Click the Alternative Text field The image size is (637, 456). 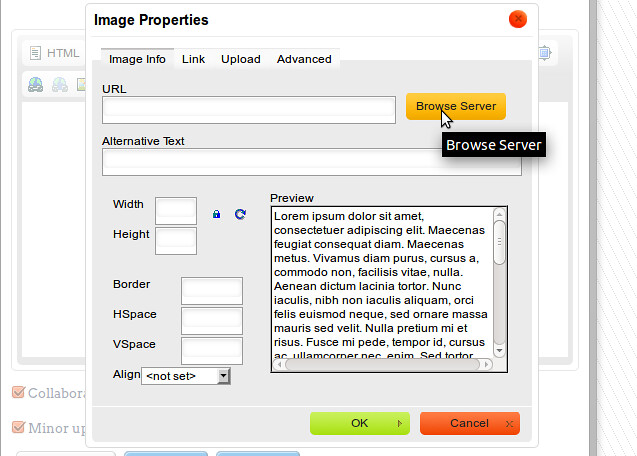(x=312, y=162)
